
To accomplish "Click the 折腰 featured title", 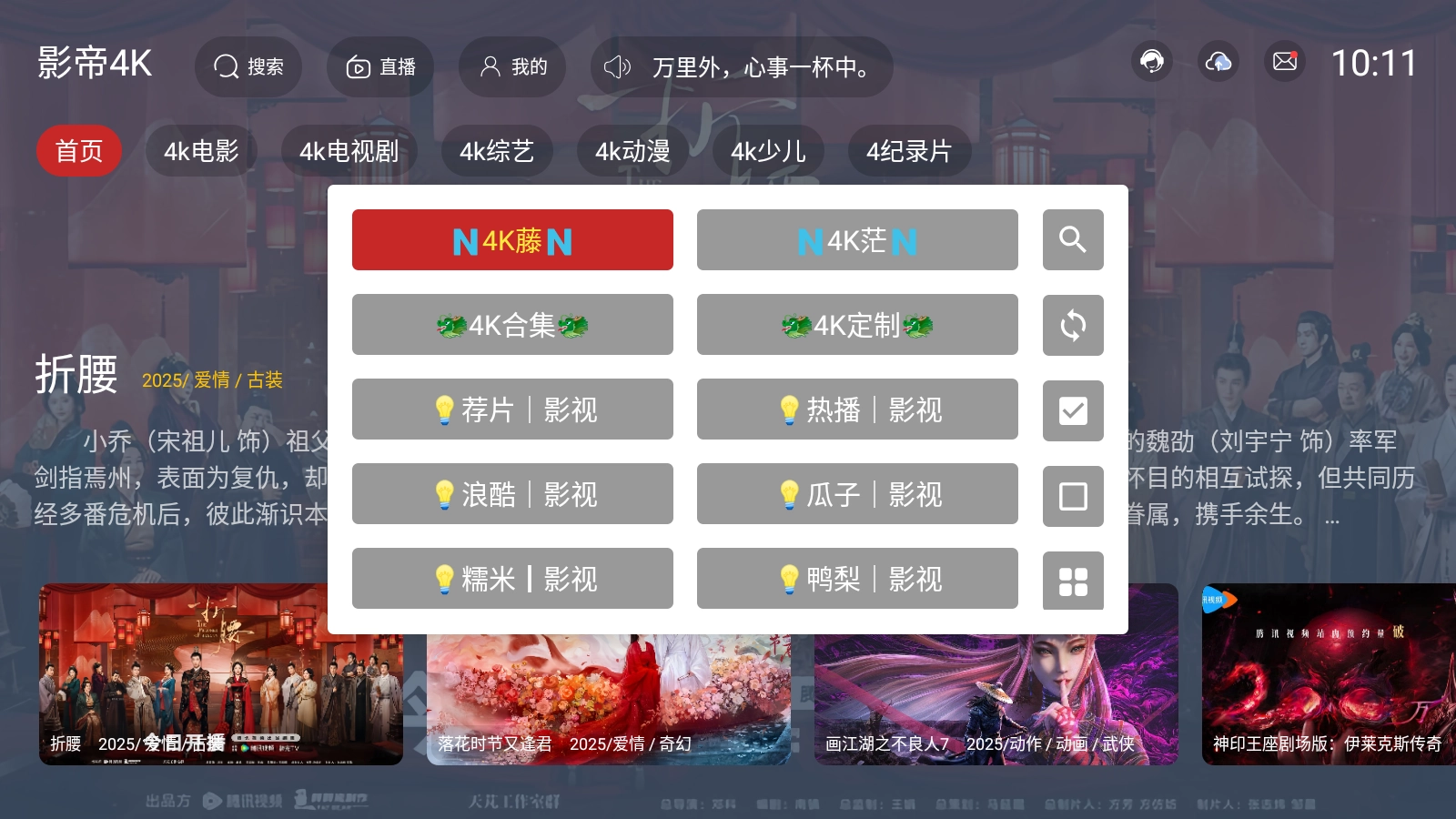I will [x=76, y=375].
